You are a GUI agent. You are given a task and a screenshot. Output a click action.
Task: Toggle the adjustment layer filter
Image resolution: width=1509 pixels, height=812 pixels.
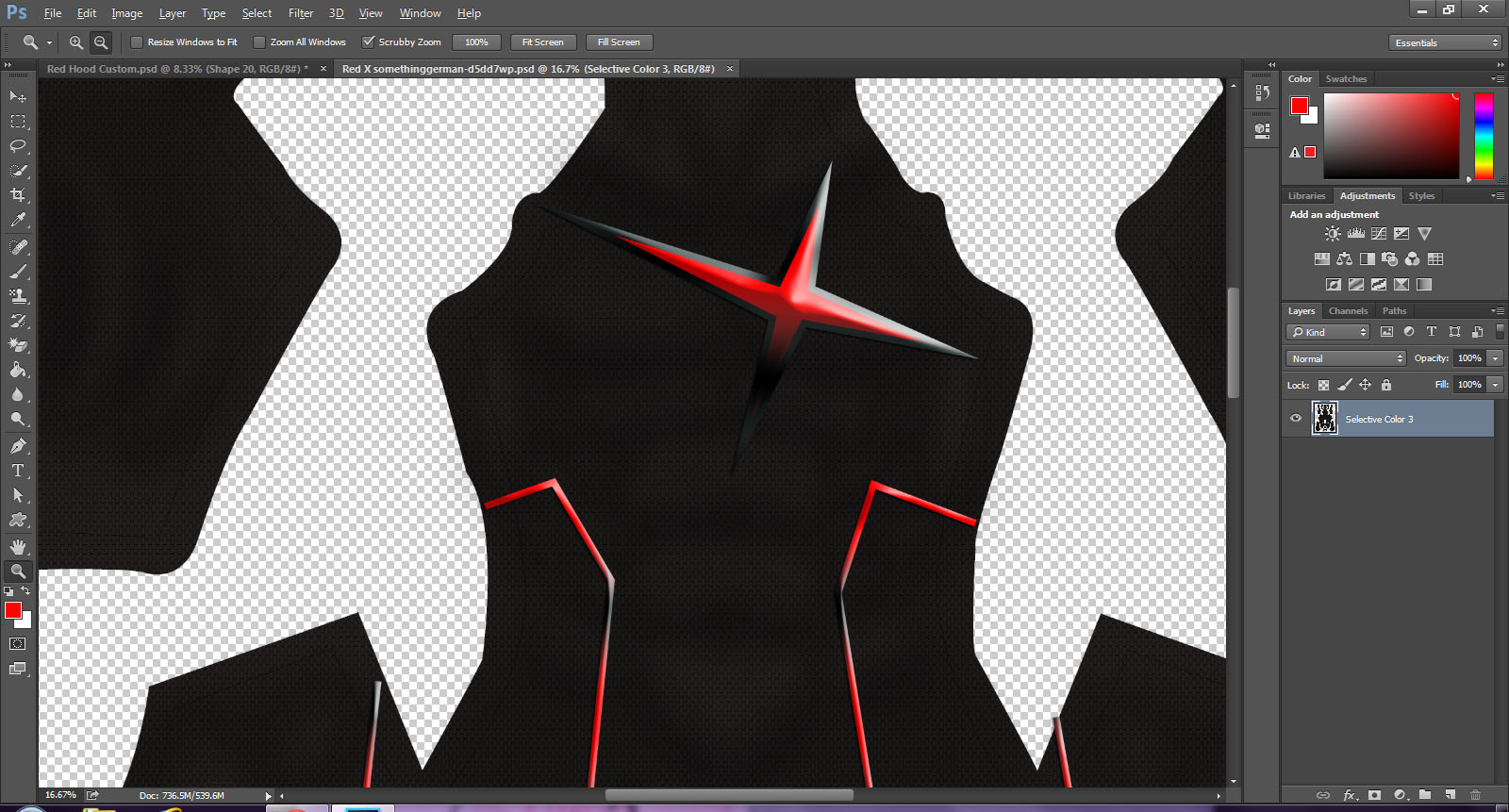click(1409, 332)
